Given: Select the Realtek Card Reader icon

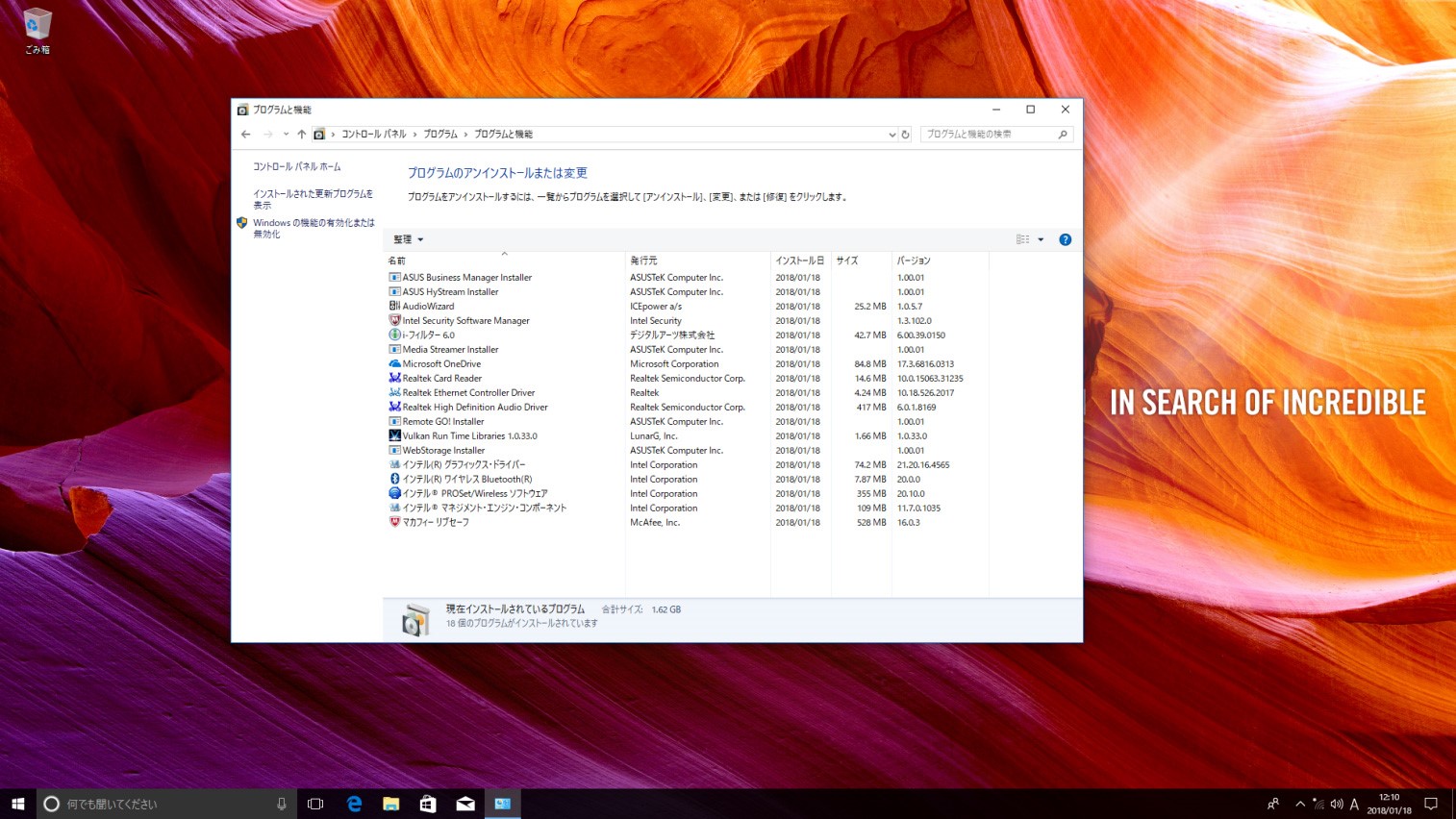Looking at the screenshot, I should (x=394, y=378).
